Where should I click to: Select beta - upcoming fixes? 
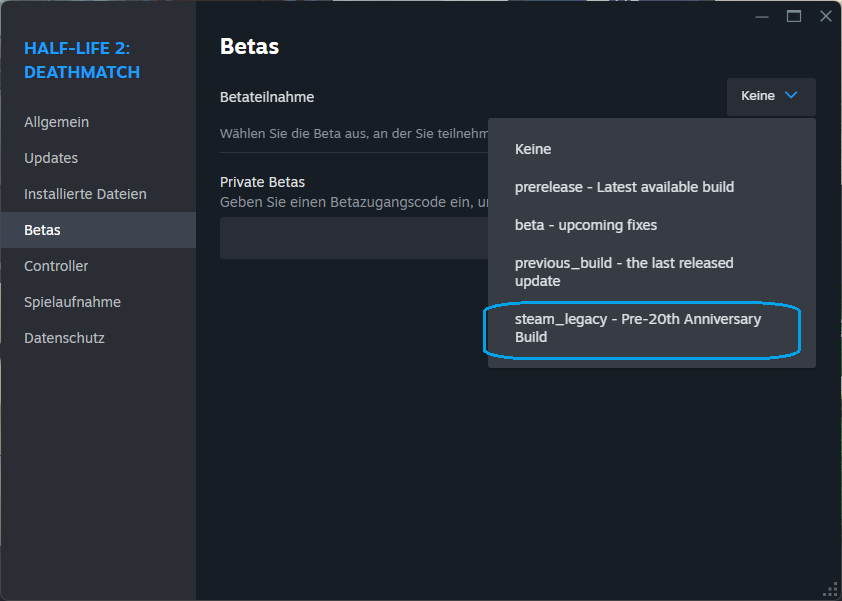pyautogui.click(x=585, y=225)
